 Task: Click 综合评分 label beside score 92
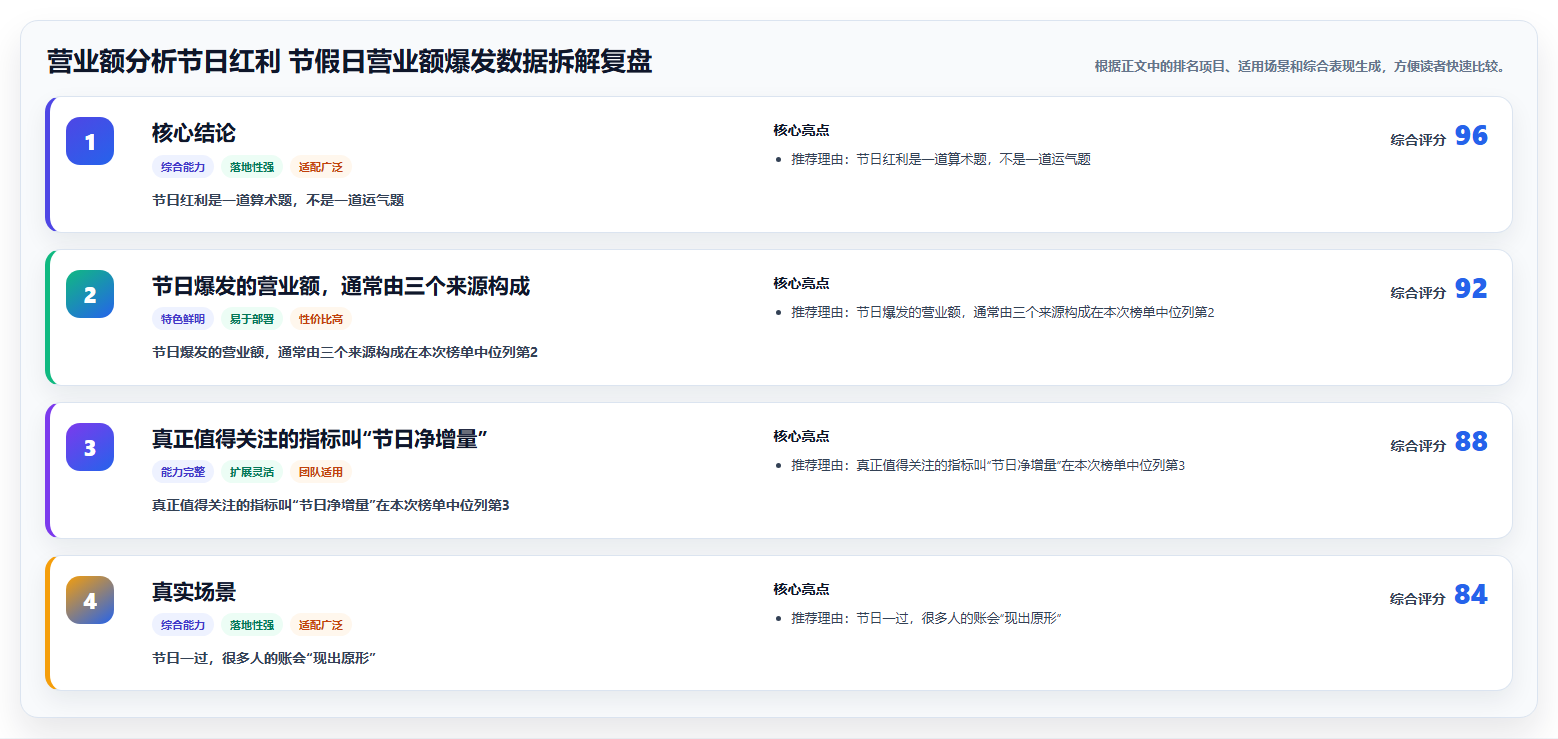[1418, 293]
